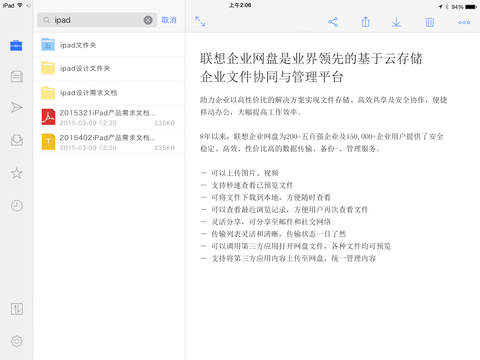Open the clock recent history section

pos(16,205)
